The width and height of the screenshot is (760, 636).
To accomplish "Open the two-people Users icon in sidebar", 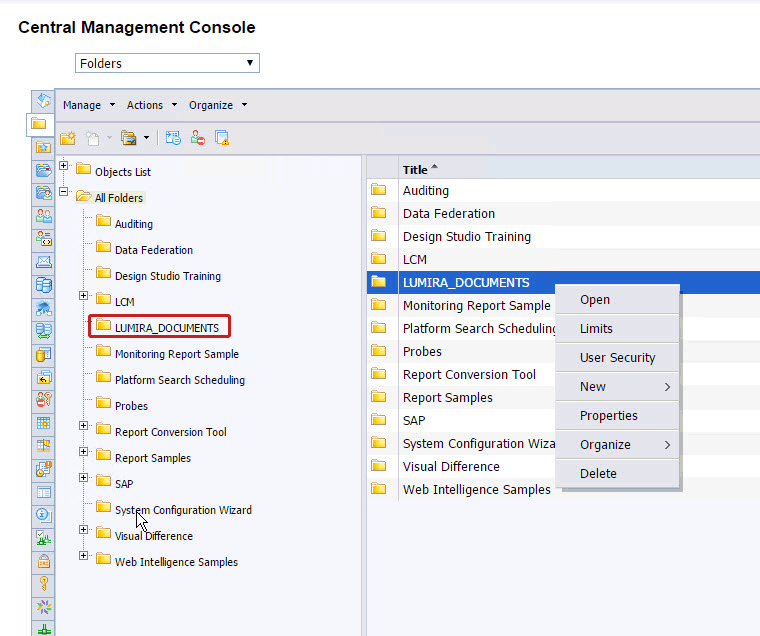I will (43, 216).
